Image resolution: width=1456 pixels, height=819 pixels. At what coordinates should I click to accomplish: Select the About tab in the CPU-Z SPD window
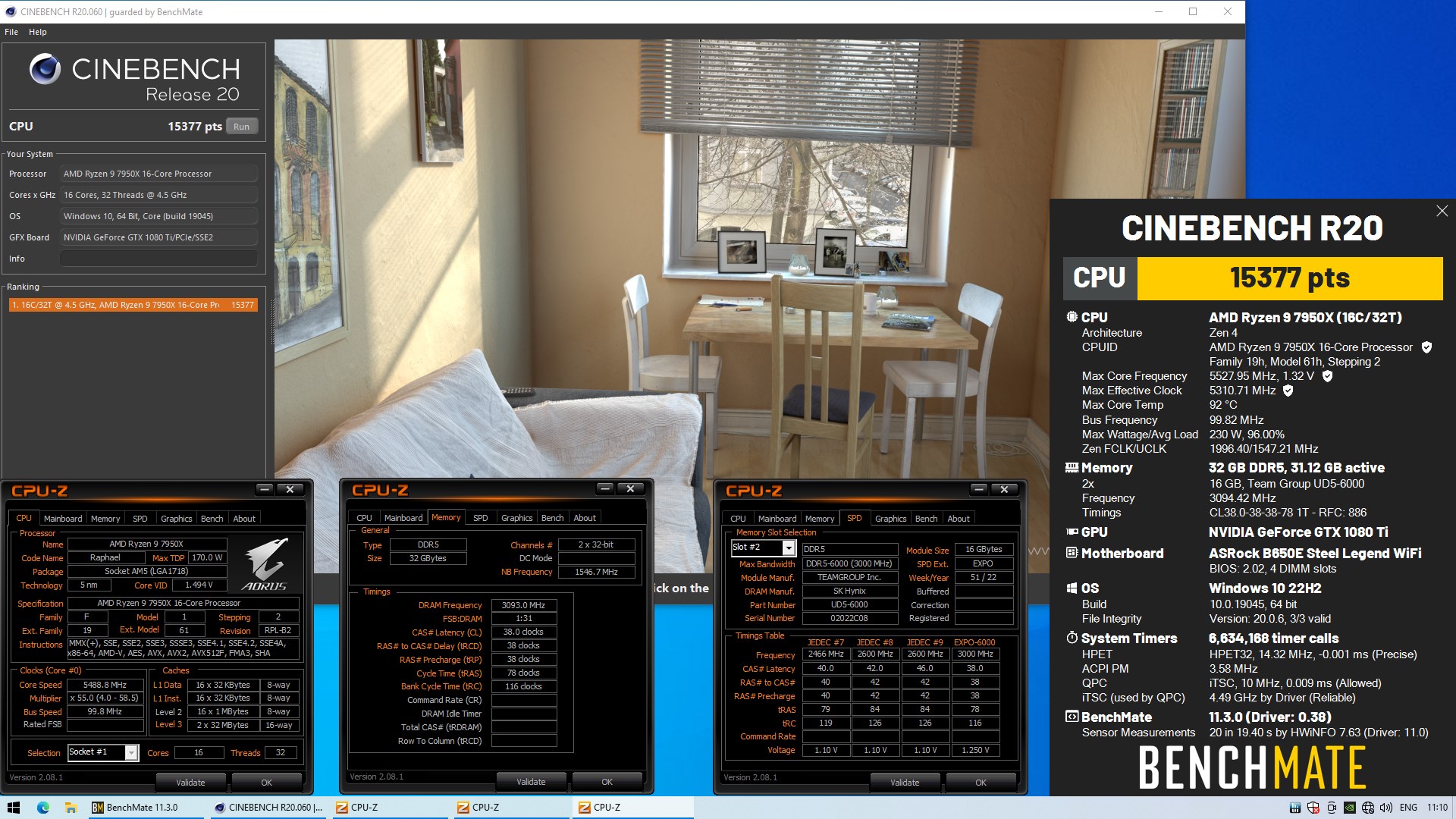[959, 519]
